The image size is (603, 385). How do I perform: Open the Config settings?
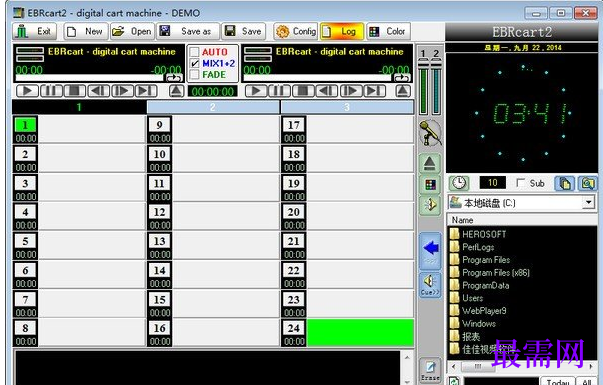(x=296, y=31)
